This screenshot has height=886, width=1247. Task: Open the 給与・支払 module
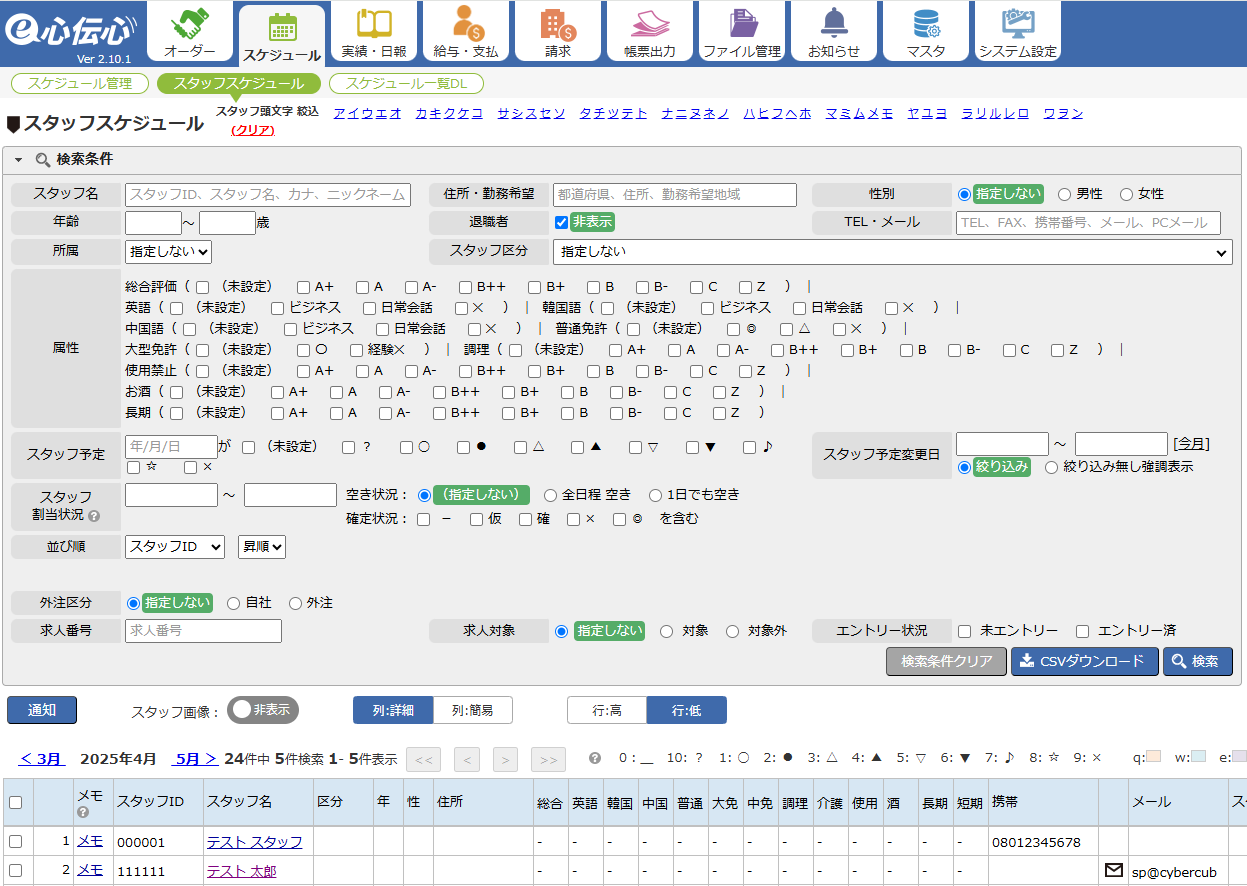(x=466, y=32)
